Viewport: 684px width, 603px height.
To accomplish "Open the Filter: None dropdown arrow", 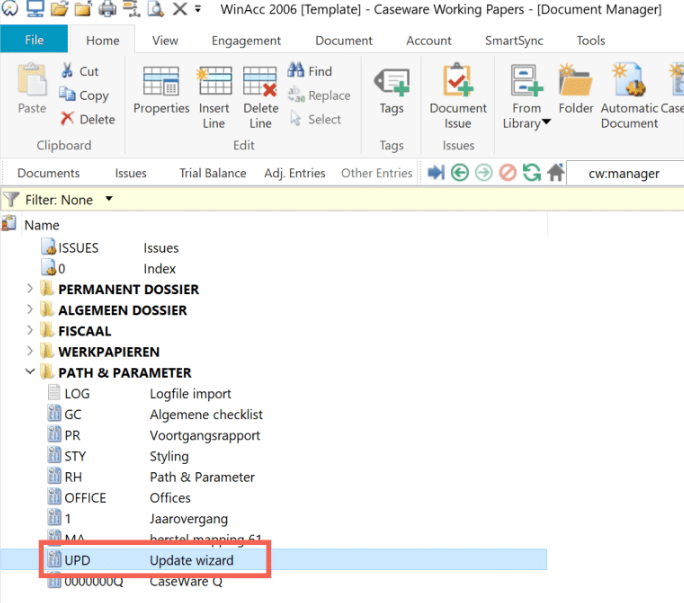I will (109, 199).
